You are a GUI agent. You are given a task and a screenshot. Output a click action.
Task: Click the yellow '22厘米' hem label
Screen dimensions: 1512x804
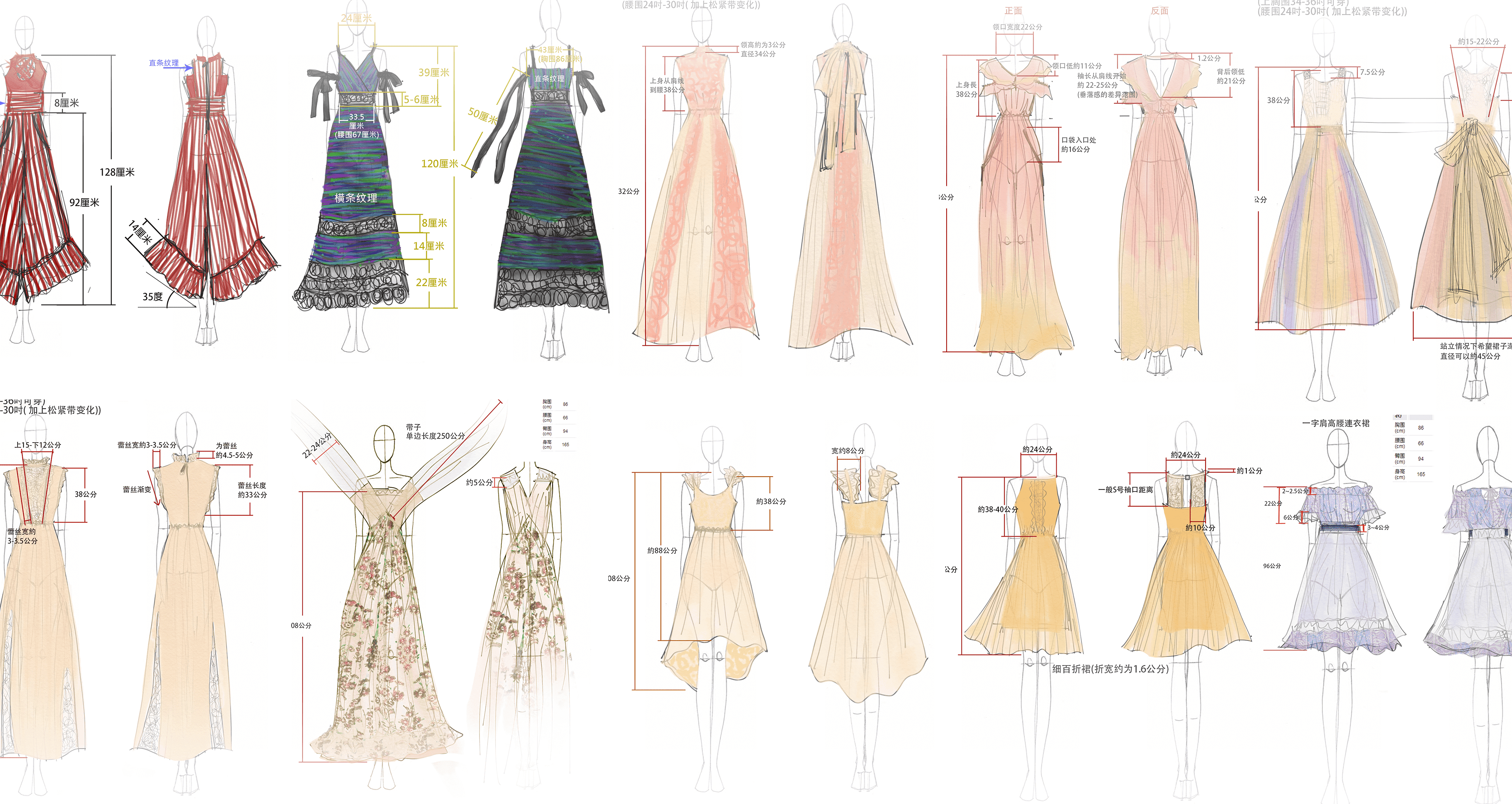pyautogui.click(x=431, y=282)
